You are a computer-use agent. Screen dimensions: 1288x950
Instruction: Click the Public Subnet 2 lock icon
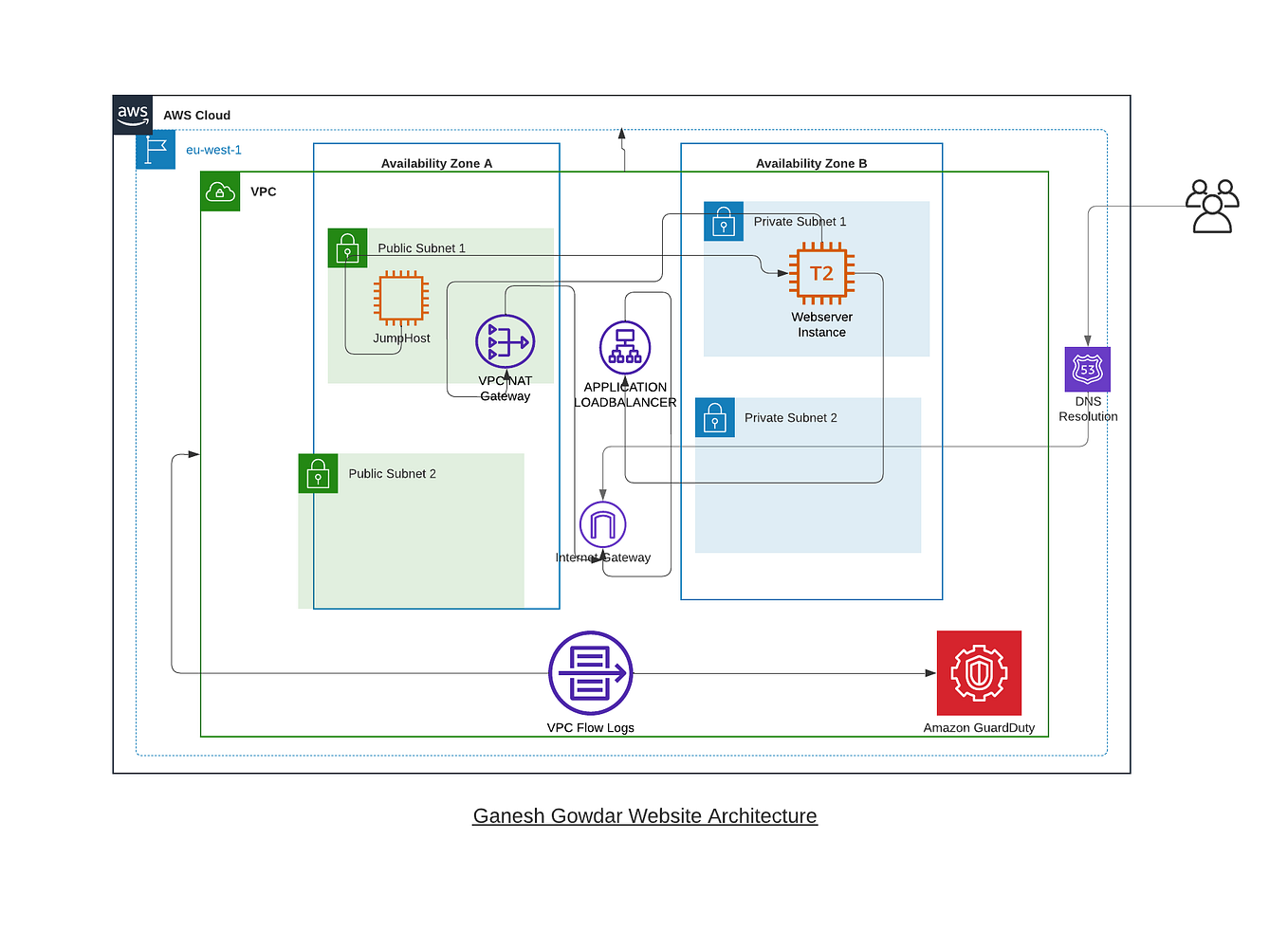(x=317, y=473)
